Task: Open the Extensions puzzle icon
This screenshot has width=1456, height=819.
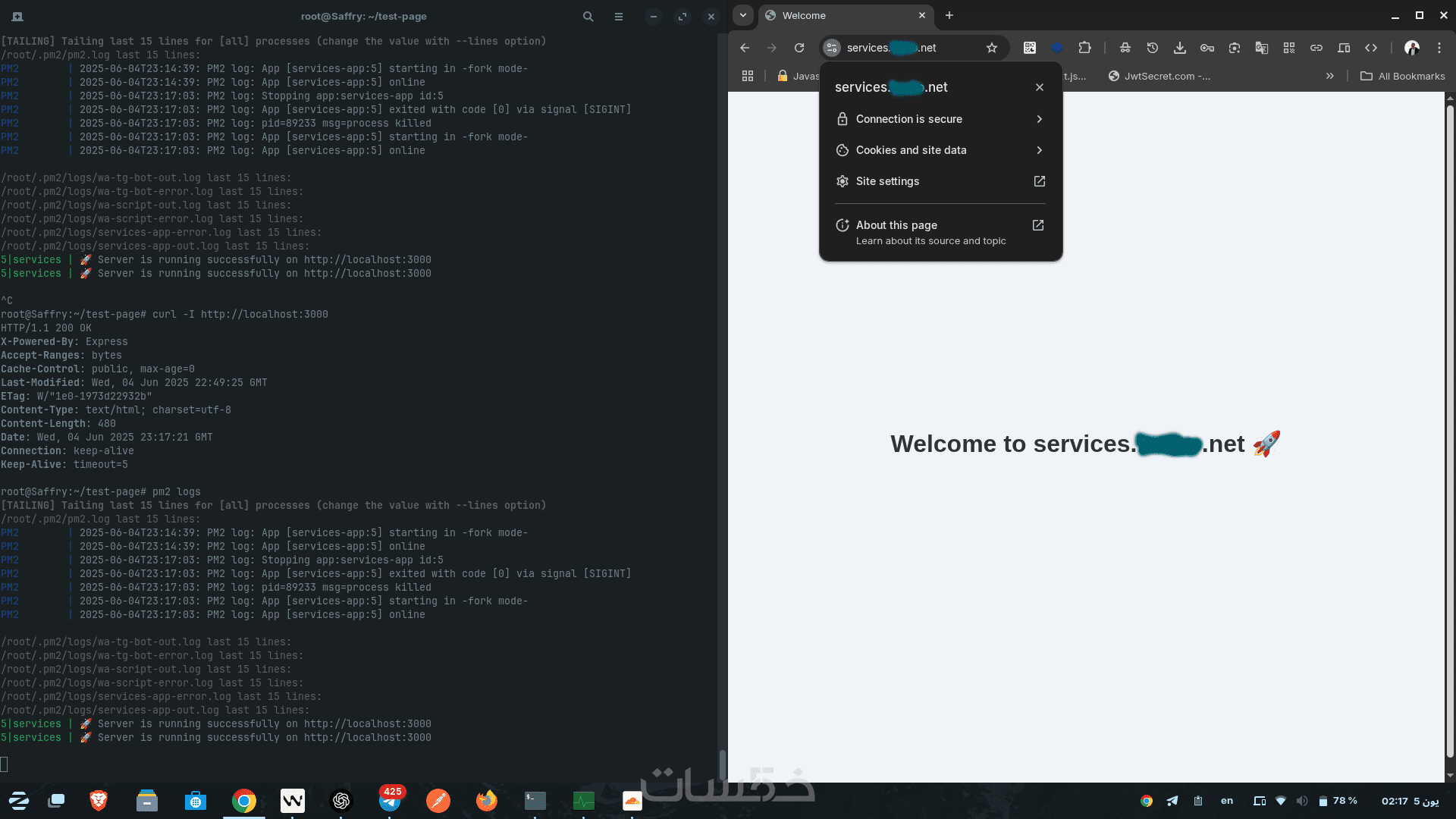Action: [1084, 48]
